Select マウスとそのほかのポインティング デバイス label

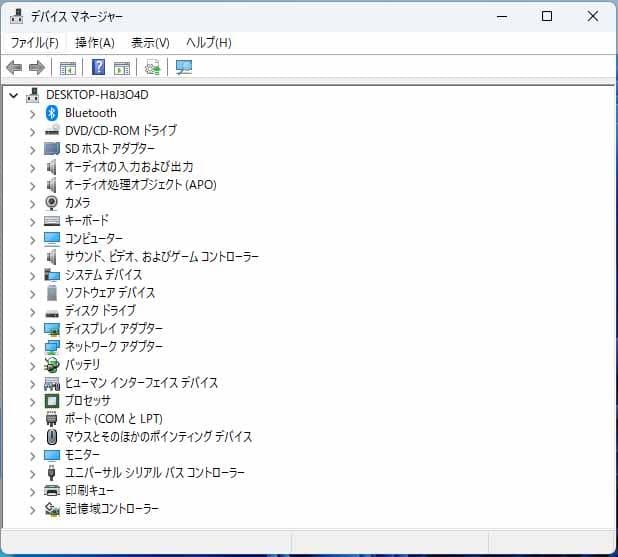point(158,437)
